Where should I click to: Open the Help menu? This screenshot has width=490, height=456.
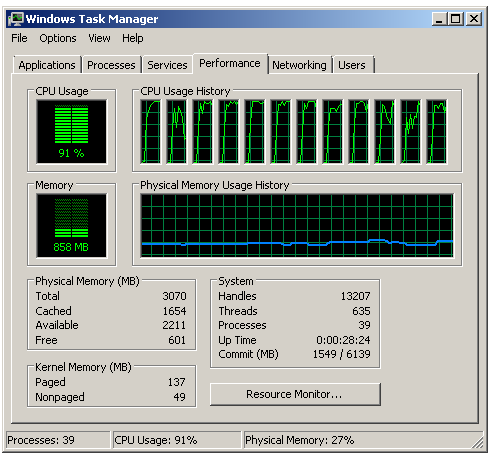(133, 38)
